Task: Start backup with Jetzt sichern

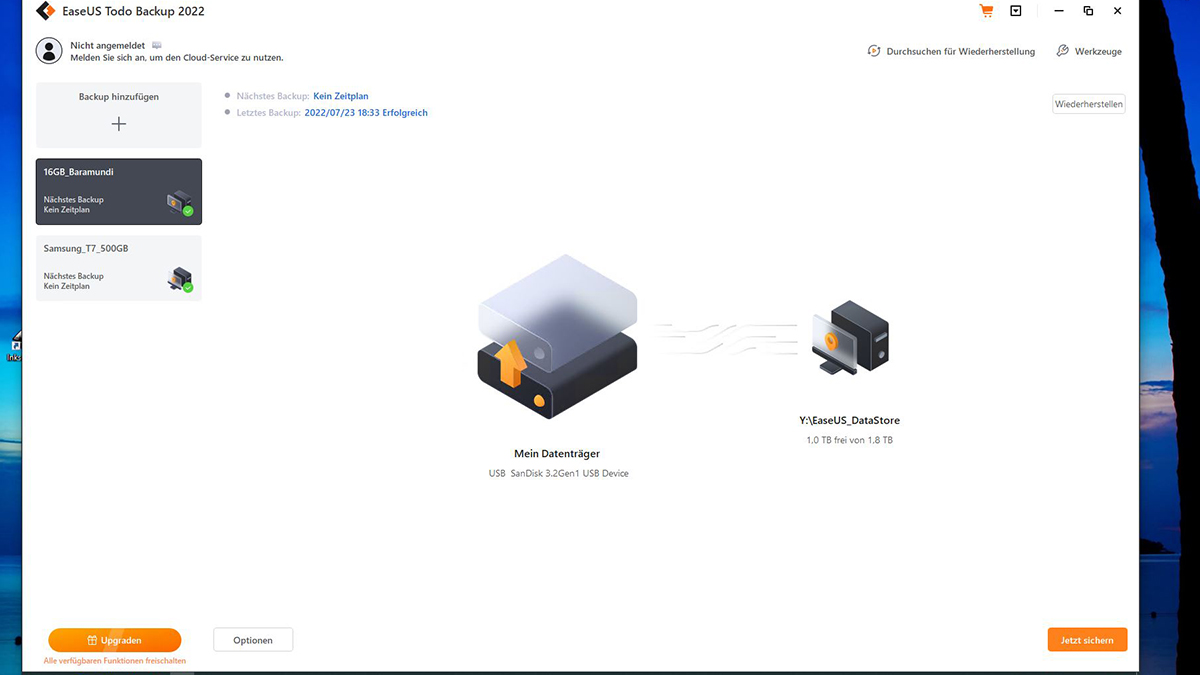Action: point(1088,640)
